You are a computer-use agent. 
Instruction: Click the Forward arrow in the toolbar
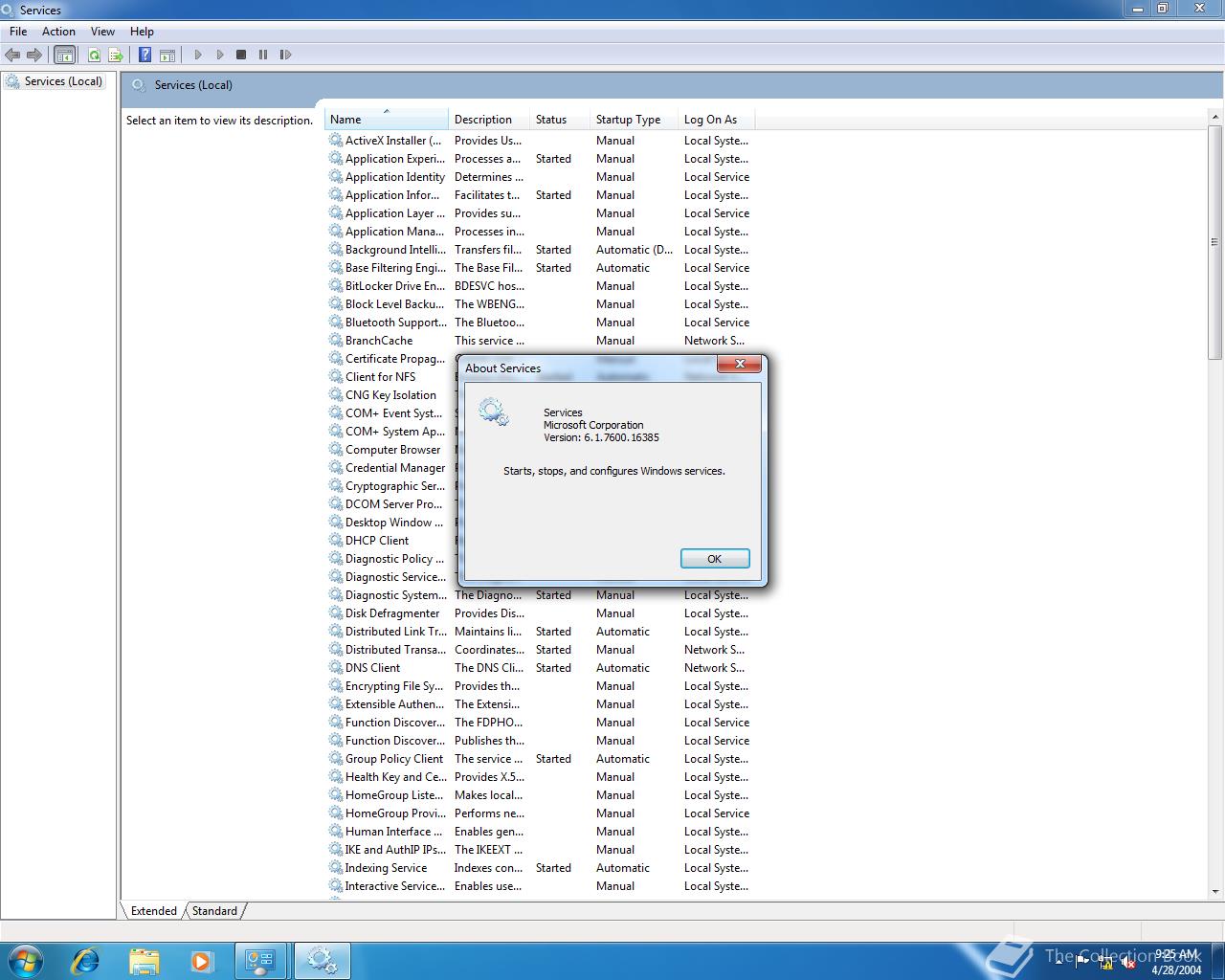pos(34,55)
